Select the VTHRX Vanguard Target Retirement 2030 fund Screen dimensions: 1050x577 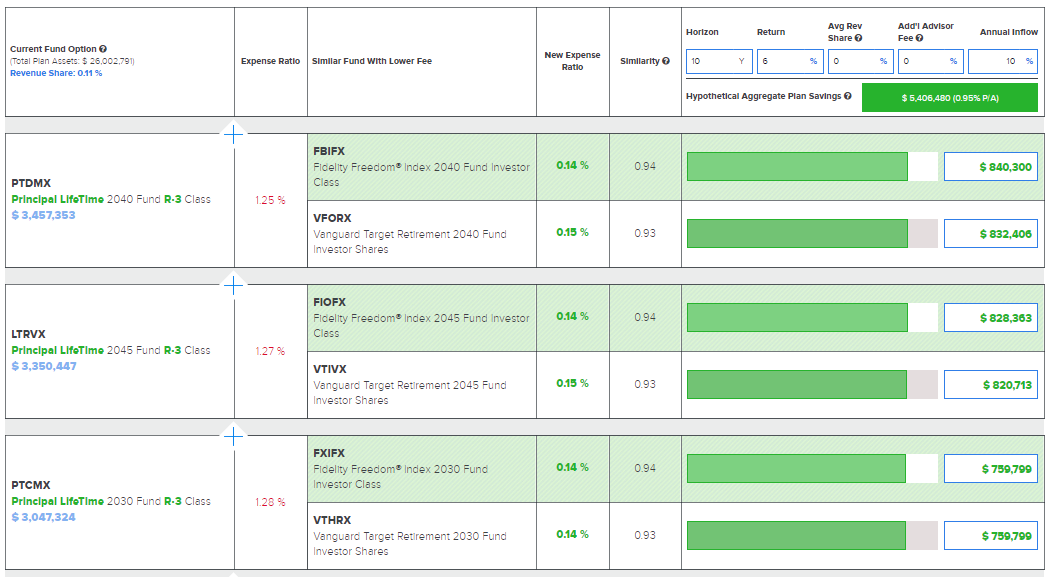[421, 536]
